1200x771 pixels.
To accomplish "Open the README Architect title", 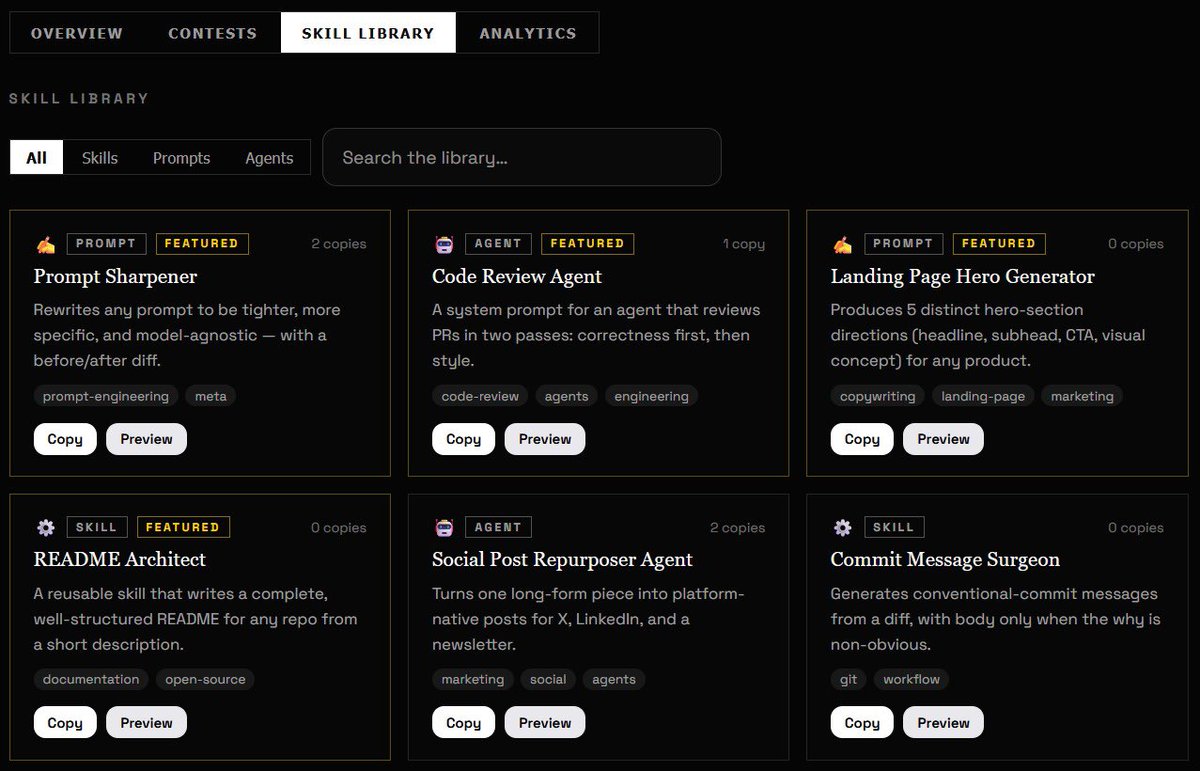I will click(120, 559).
